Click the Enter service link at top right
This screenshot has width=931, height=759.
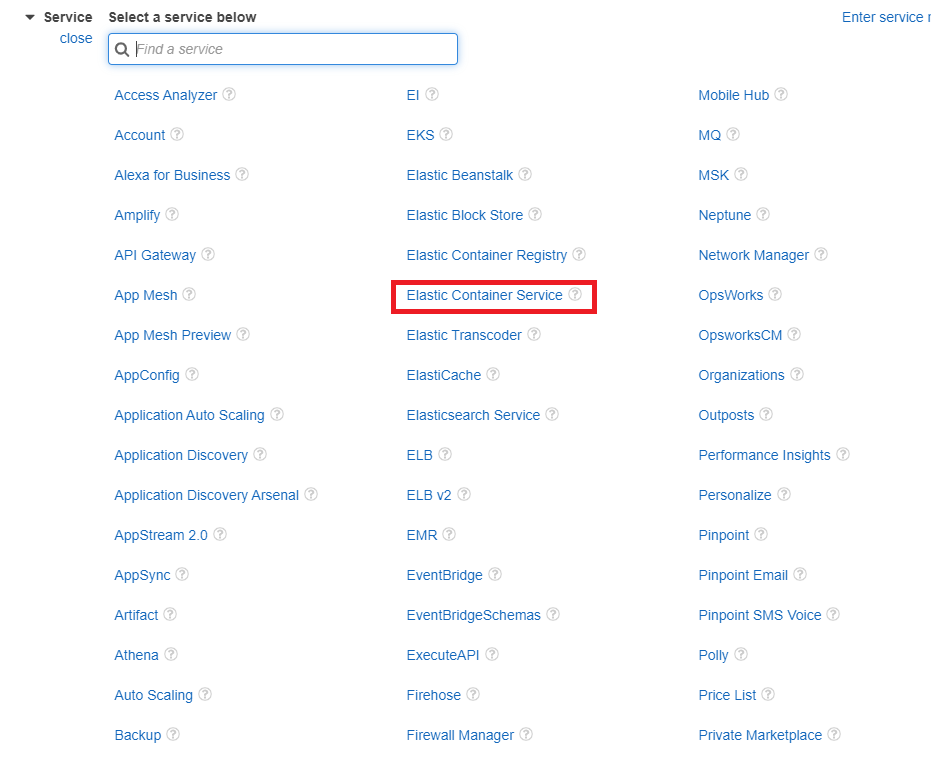point(885,17)
